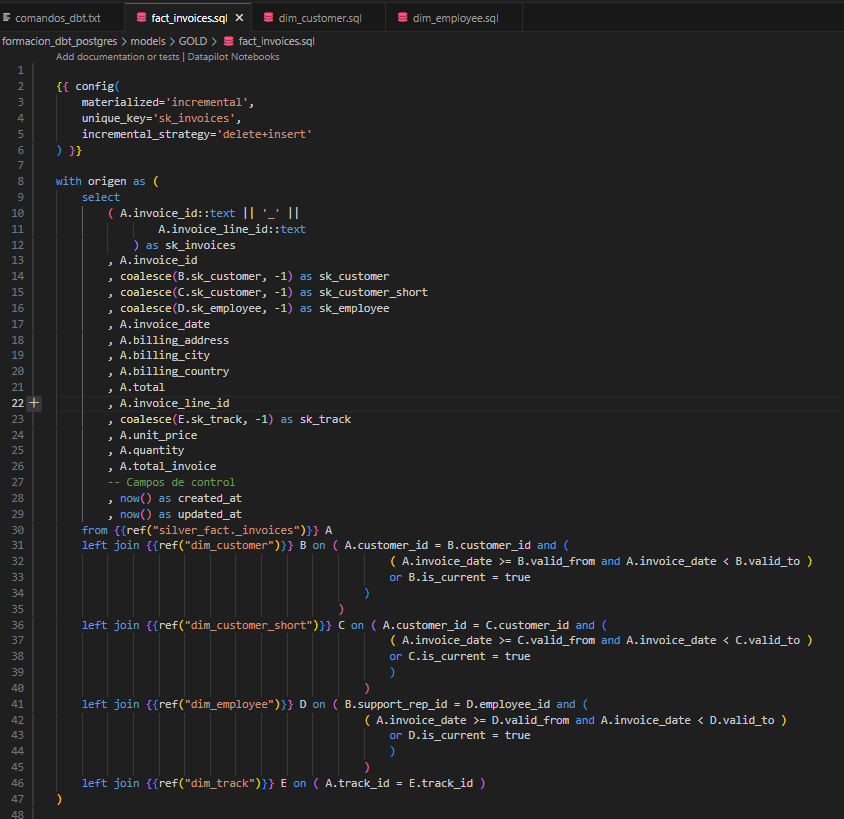Switch to the comandos_dbt.txt tab
This screenshot has width=844, height=819.
tap(57, 18)
